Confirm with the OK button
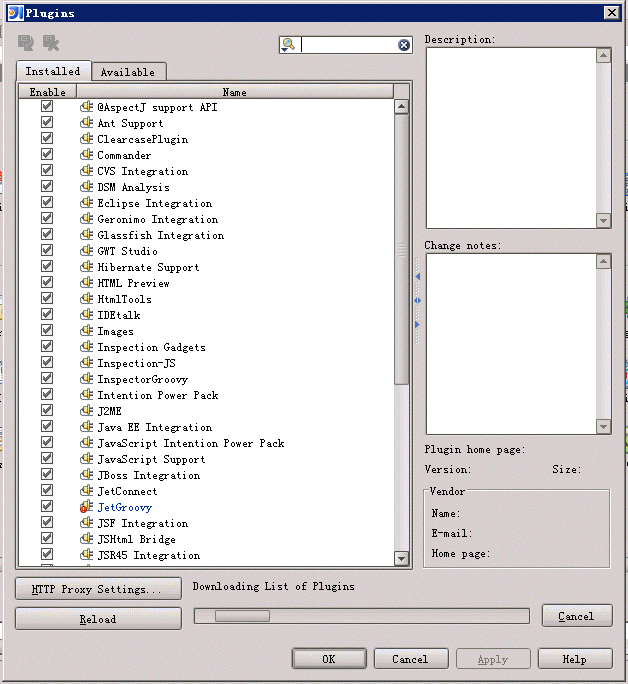 [x=329, y=659]
